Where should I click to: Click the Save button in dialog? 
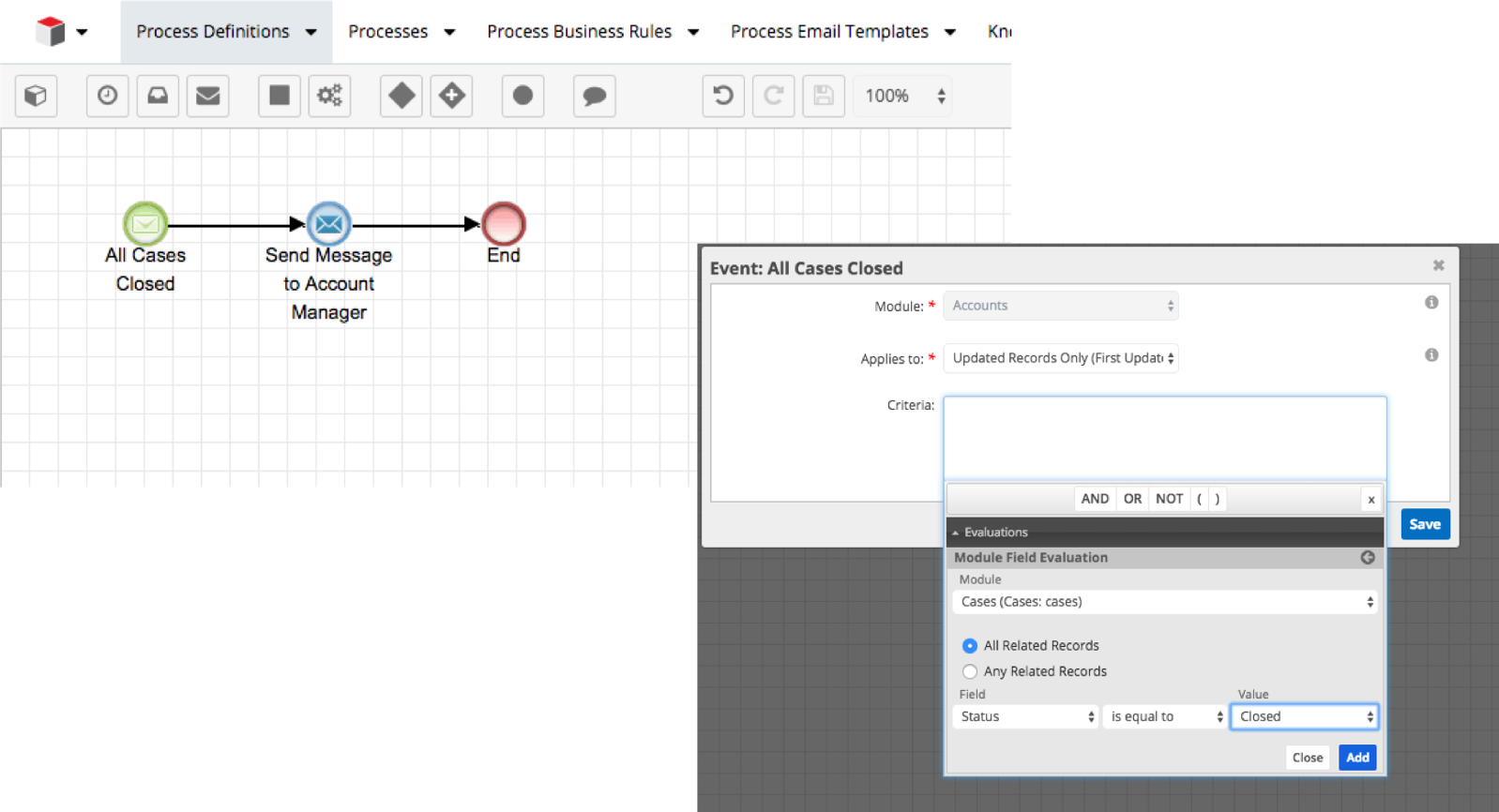[1425, 524]
